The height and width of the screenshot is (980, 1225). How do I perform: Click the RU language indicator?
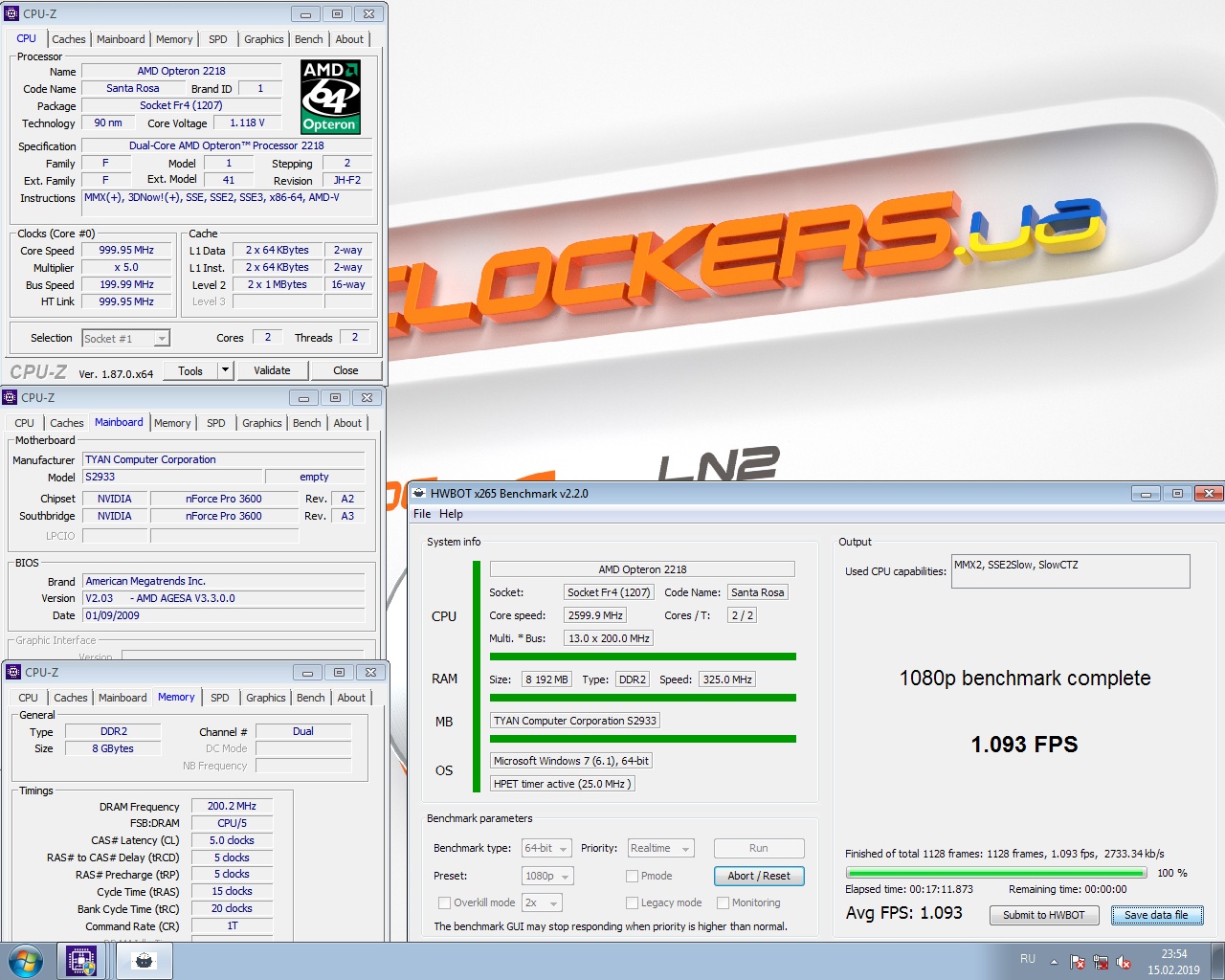(1027, 958)
